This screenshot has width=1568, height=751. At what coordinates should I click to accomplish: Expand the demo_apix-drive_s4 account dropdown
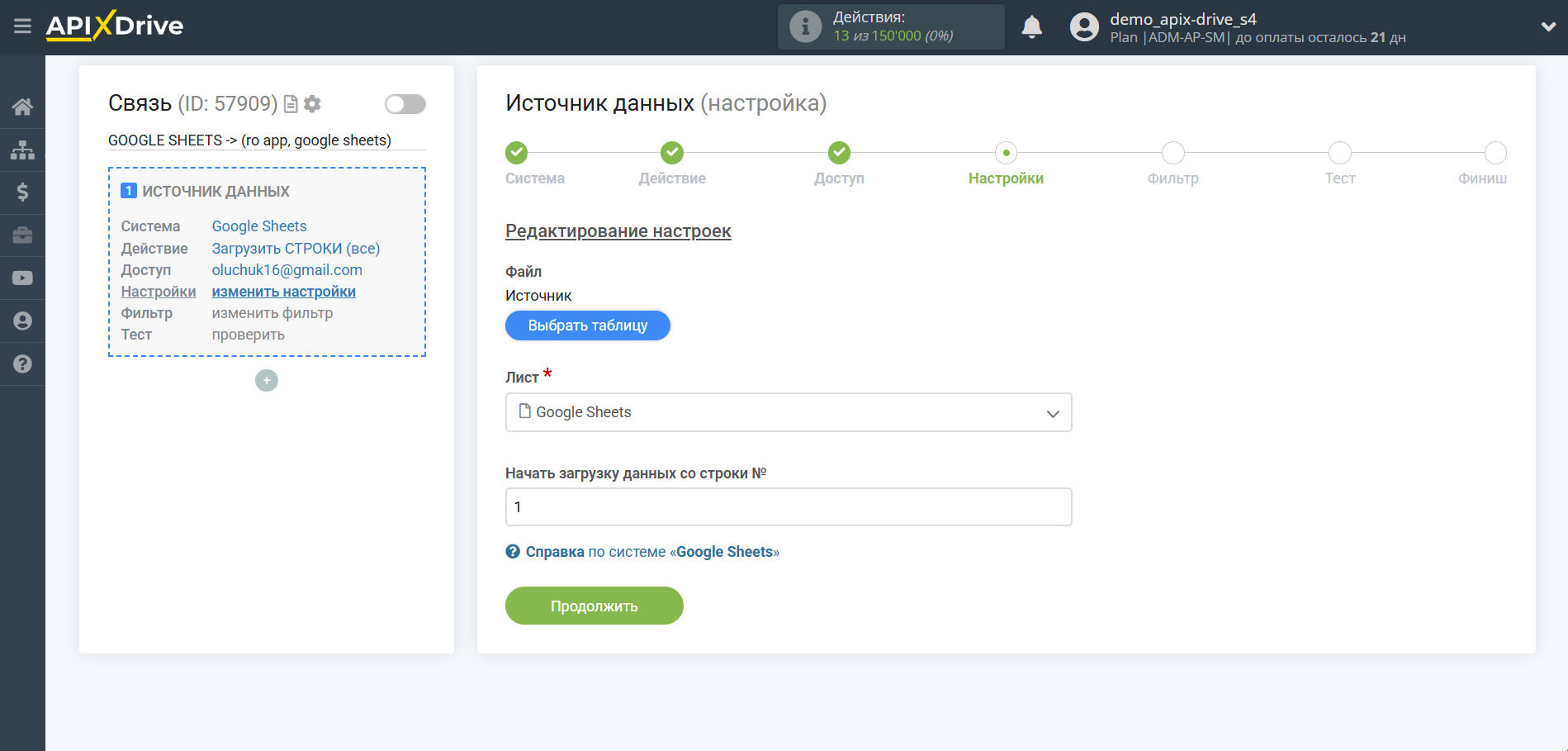point(1548,26)
